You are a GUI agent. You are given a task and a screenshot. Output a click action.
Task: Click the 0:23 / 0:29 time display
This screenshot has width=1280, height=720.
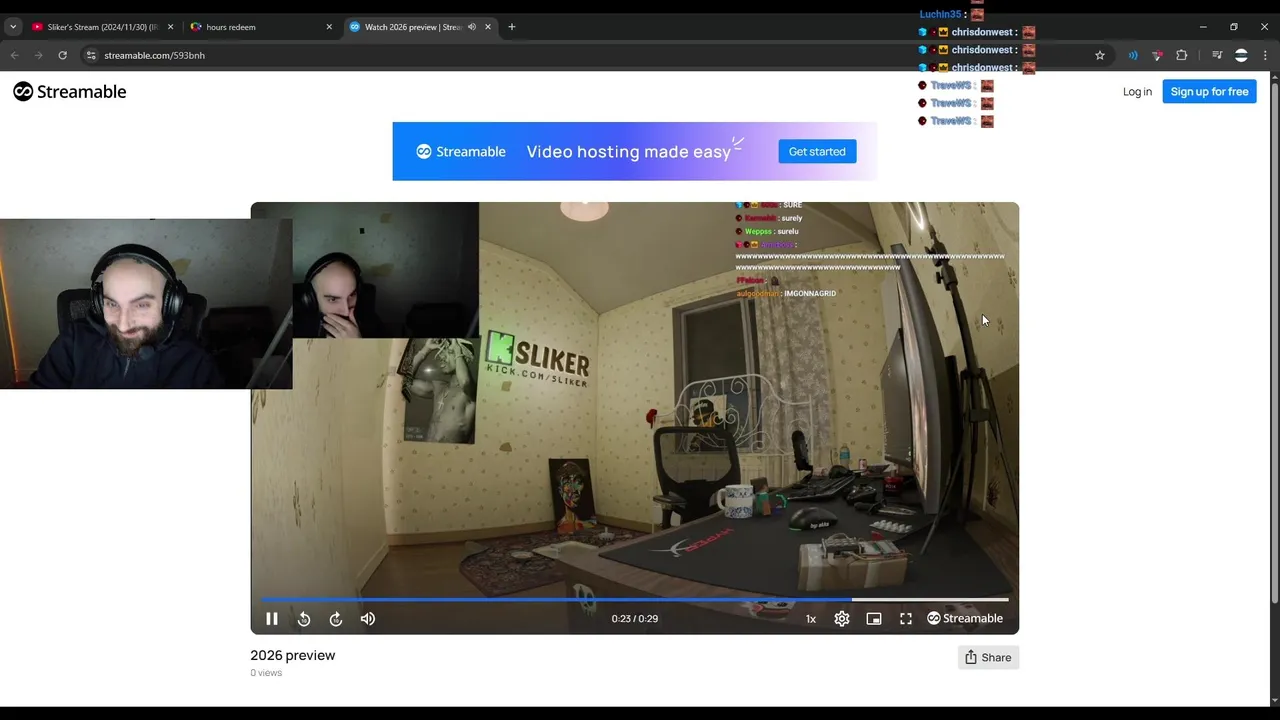tap(635, 619)
